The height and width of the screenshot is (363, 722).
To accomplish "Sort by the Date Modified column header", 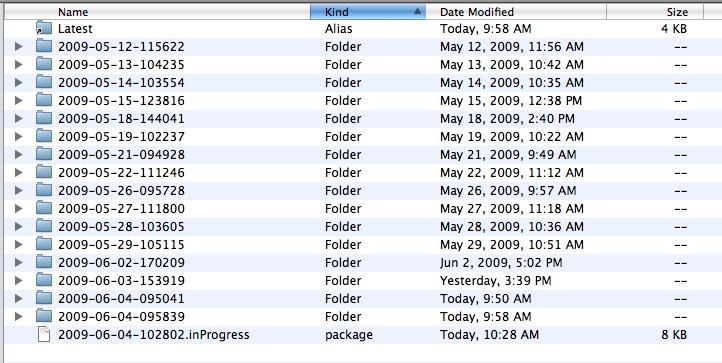I will pos(516,12).
